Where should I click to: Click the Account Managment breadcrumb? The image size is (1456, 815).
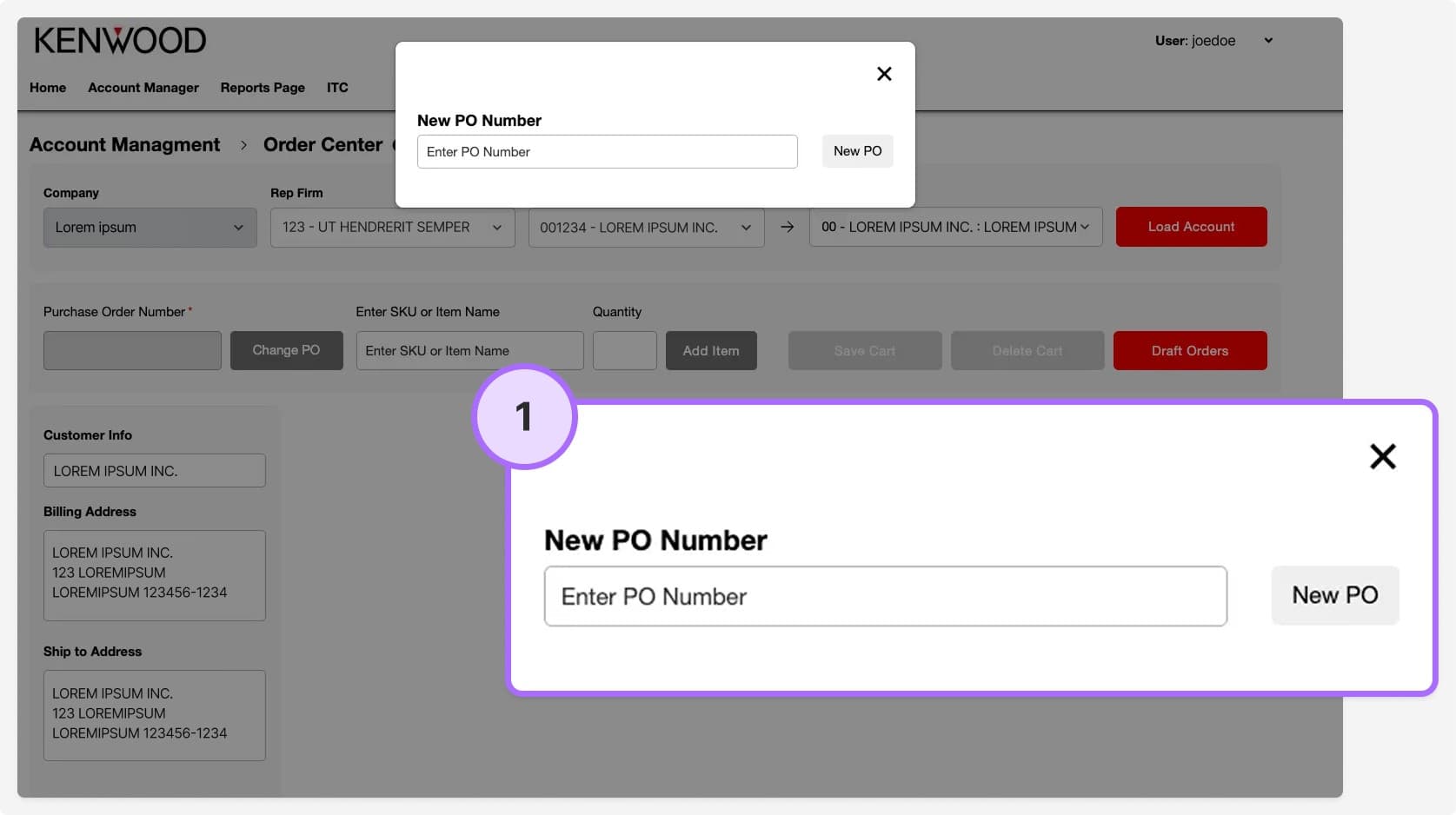(x=125, y=145)
